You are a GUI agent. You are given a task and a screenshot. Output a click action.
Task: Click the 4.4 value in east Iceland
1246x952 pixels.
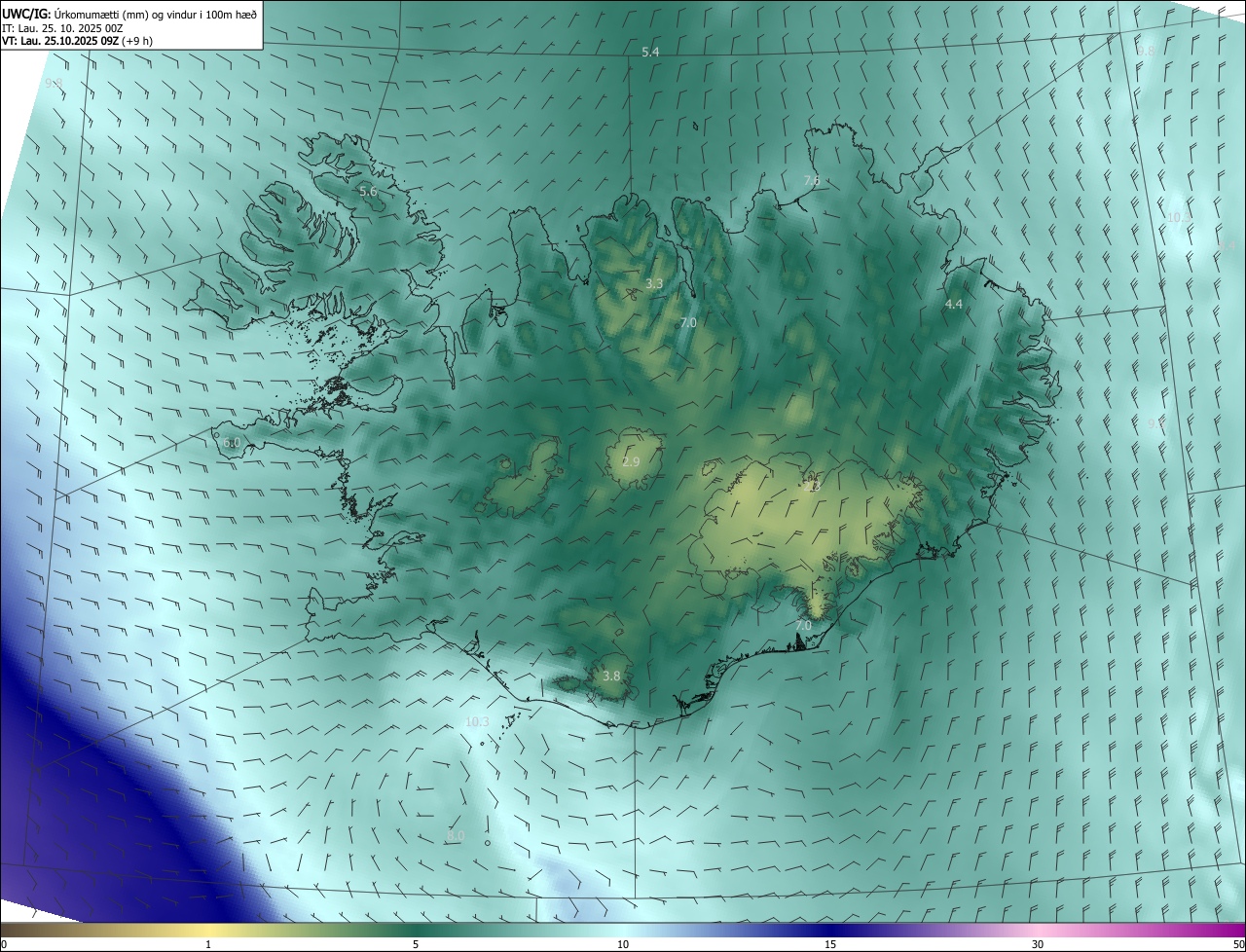954,305
